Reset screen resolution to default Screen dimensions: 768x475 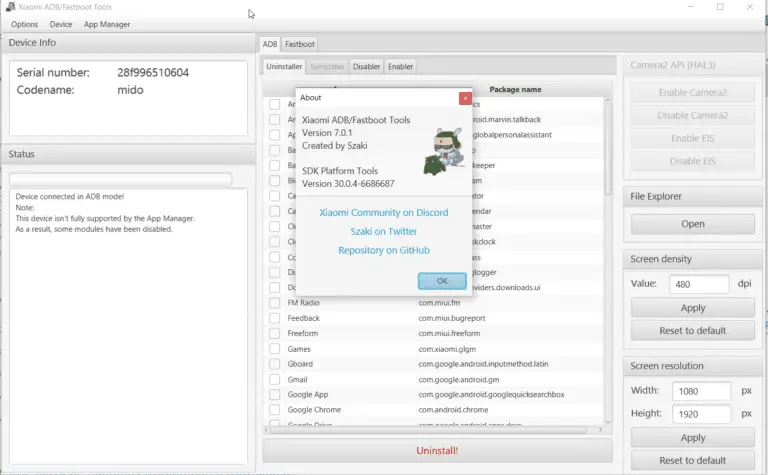click(x=693, y=460)
